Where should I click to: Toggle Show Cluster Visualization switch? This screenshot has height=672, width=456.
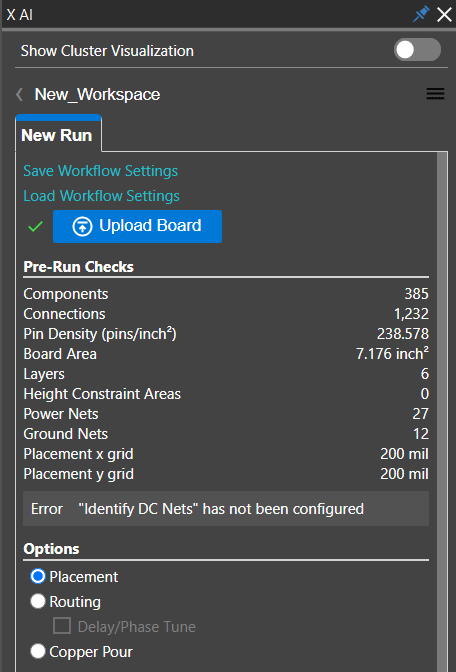click(x=417, y=50)
